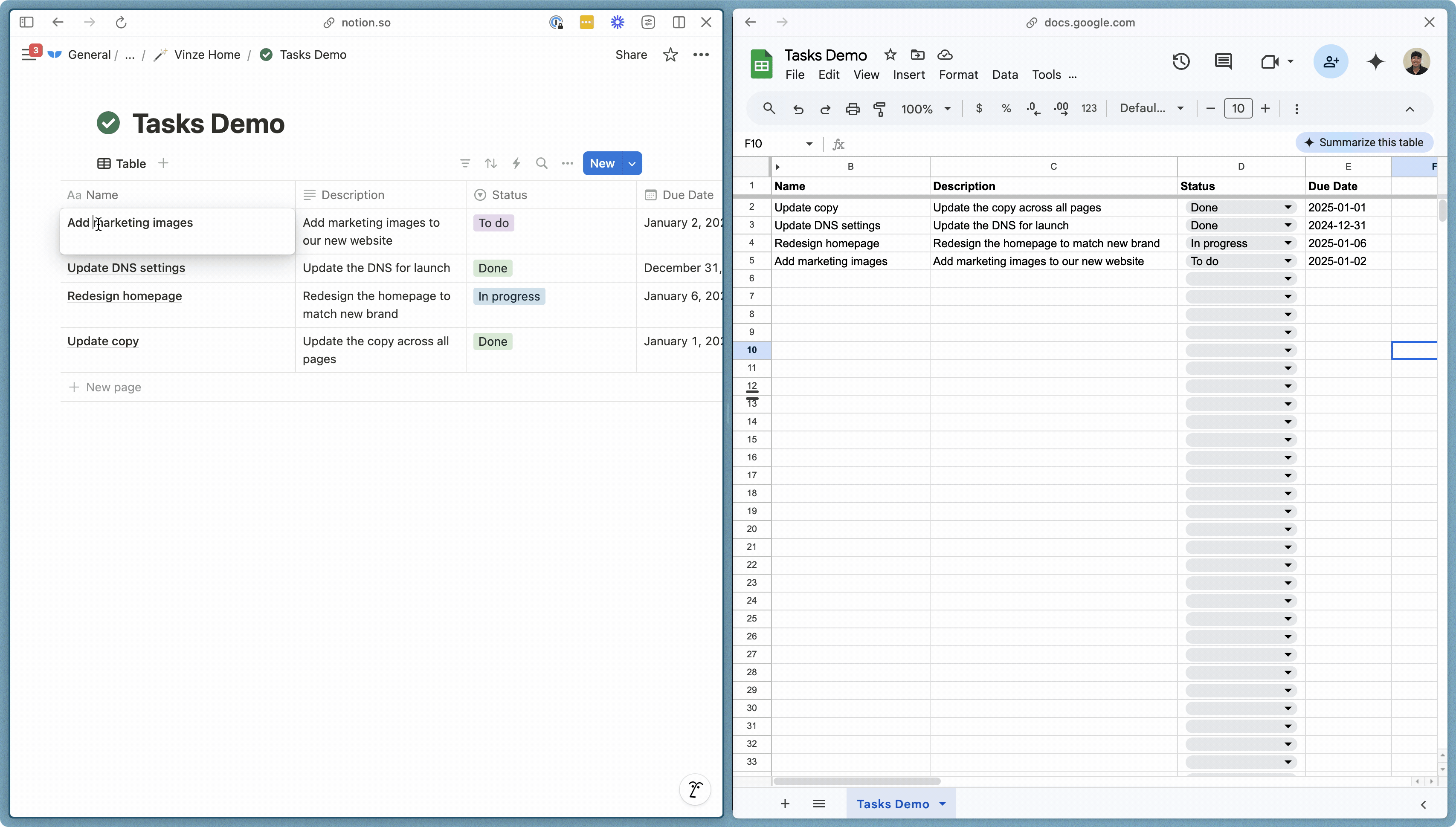1456x827 pixels.
Task: Click the Notion filter icon
Action: (465, 164)
